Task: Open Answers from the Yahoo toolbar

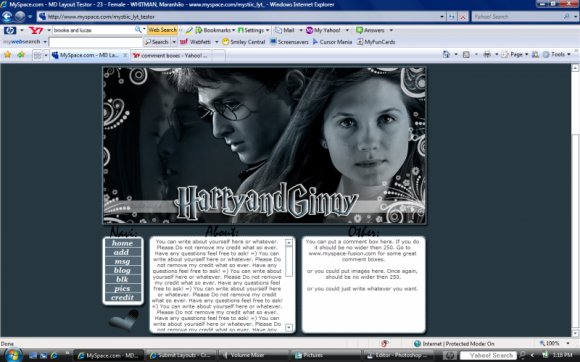Action: (371, 30)
